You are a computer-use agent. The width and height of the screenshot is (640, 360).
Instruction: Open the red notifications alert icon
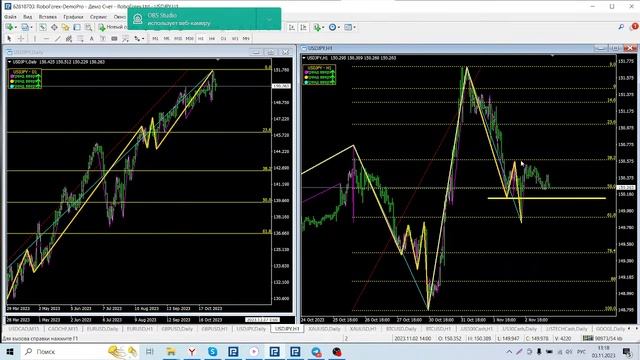coord(634,27)
